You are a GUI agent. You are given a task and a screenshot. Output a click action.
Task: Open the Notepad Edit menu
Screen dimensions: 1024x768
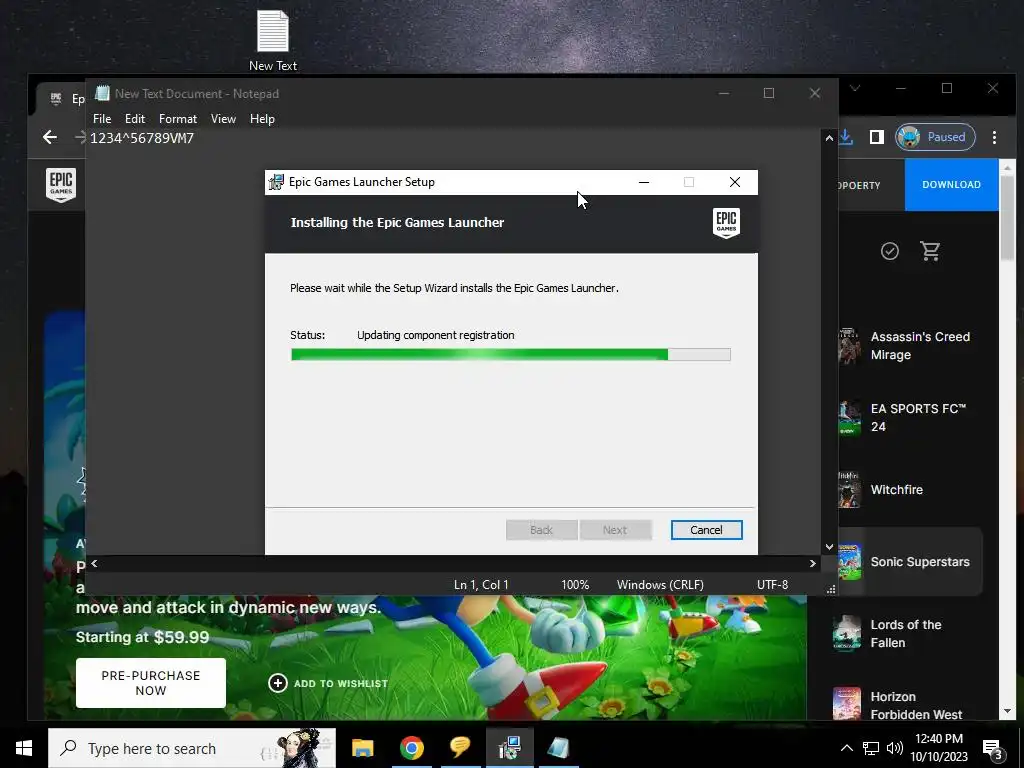pos(135,119)
